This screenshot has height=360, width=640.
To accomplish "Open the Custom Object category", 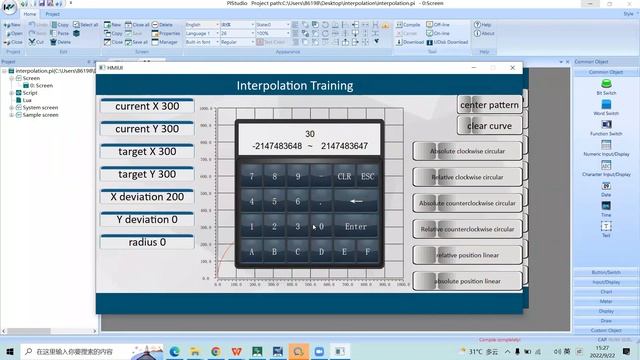I will 606,330.
